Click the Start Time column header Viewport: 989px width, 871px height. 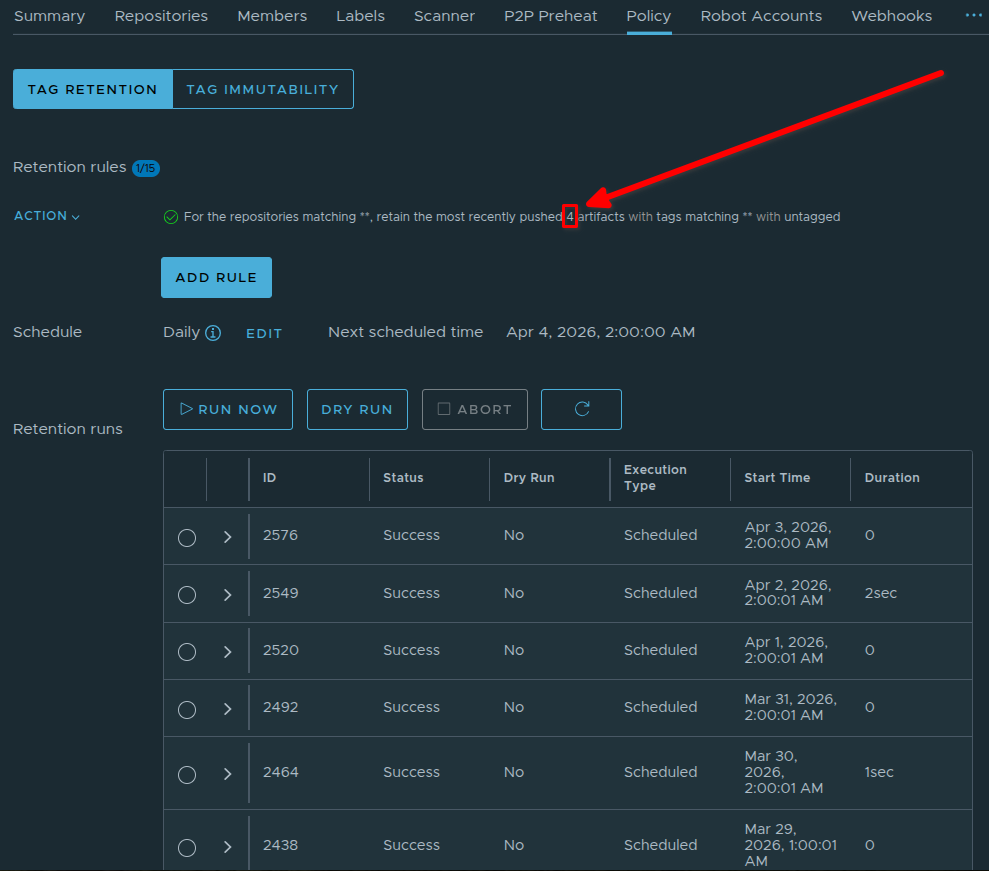tap(777, 478)
